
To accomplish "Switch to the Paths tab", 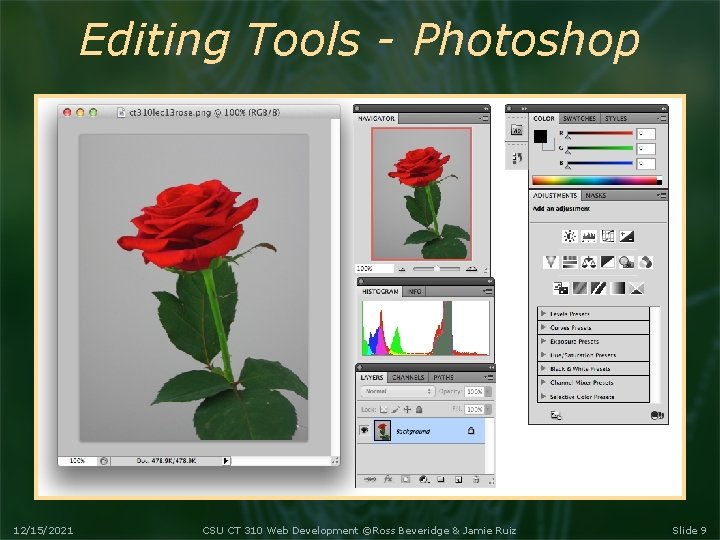I will (443, 377).
